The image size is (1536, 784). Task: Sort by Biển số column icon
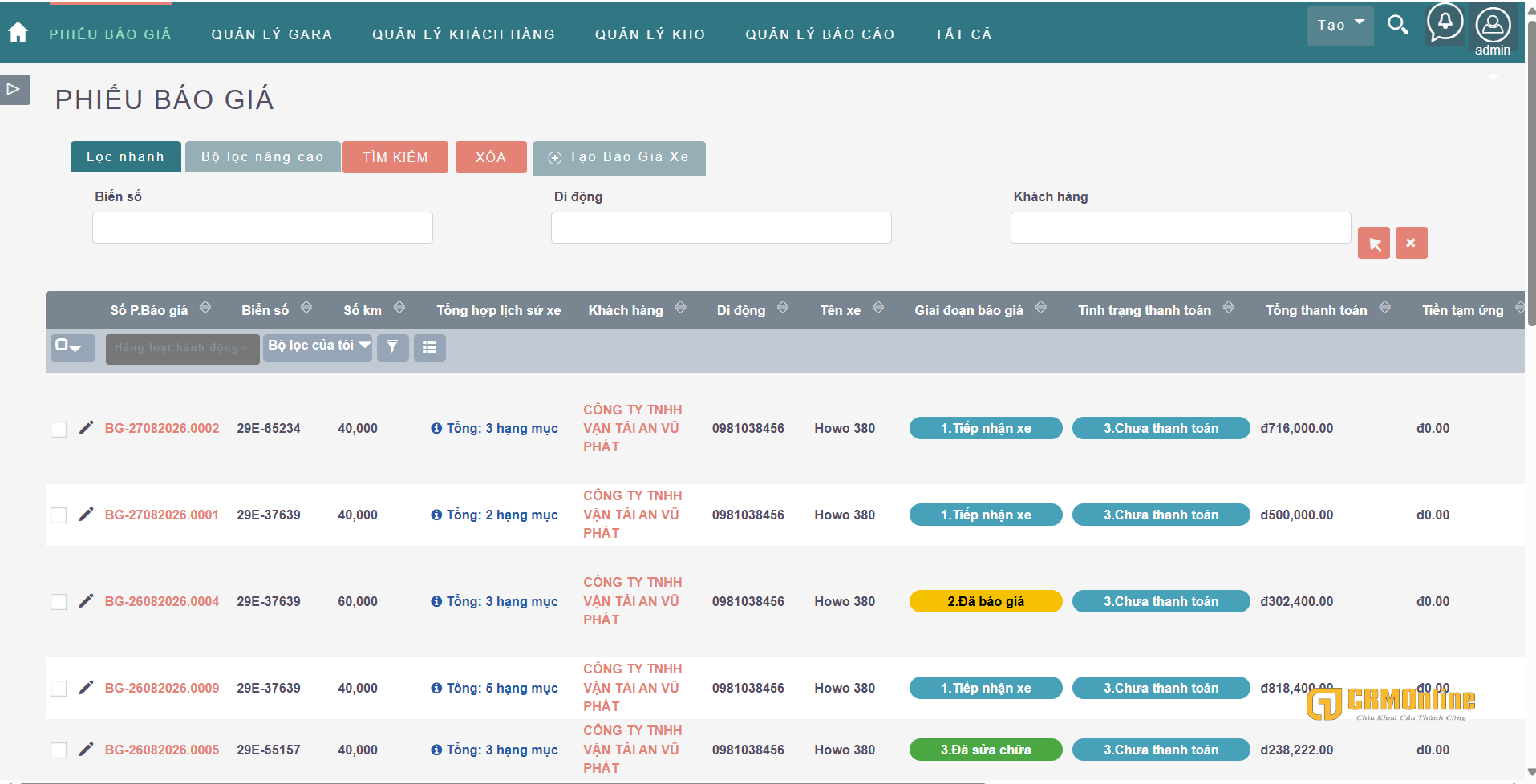pos(306,308)
